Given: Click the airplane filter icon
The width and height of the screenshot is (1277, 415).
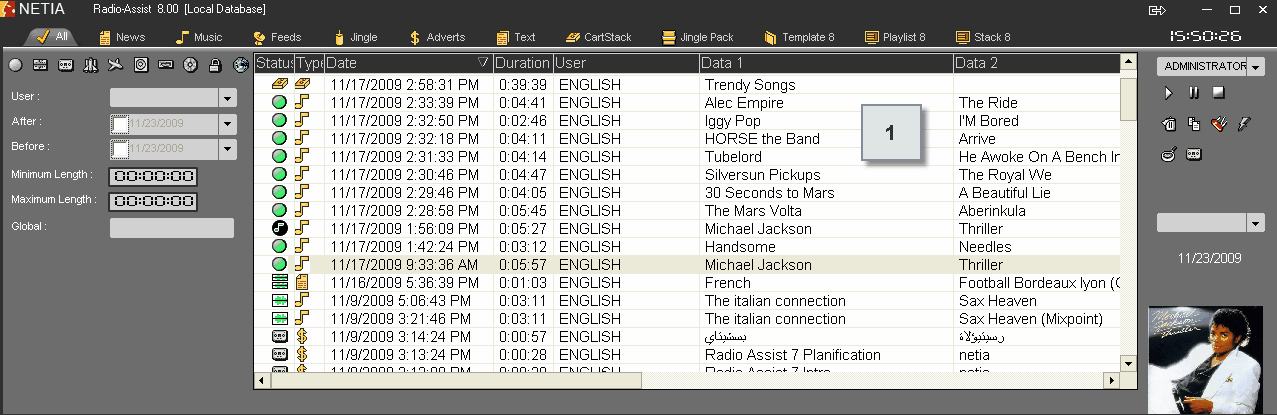Looking at the screenshot, I should pos(115,66).
